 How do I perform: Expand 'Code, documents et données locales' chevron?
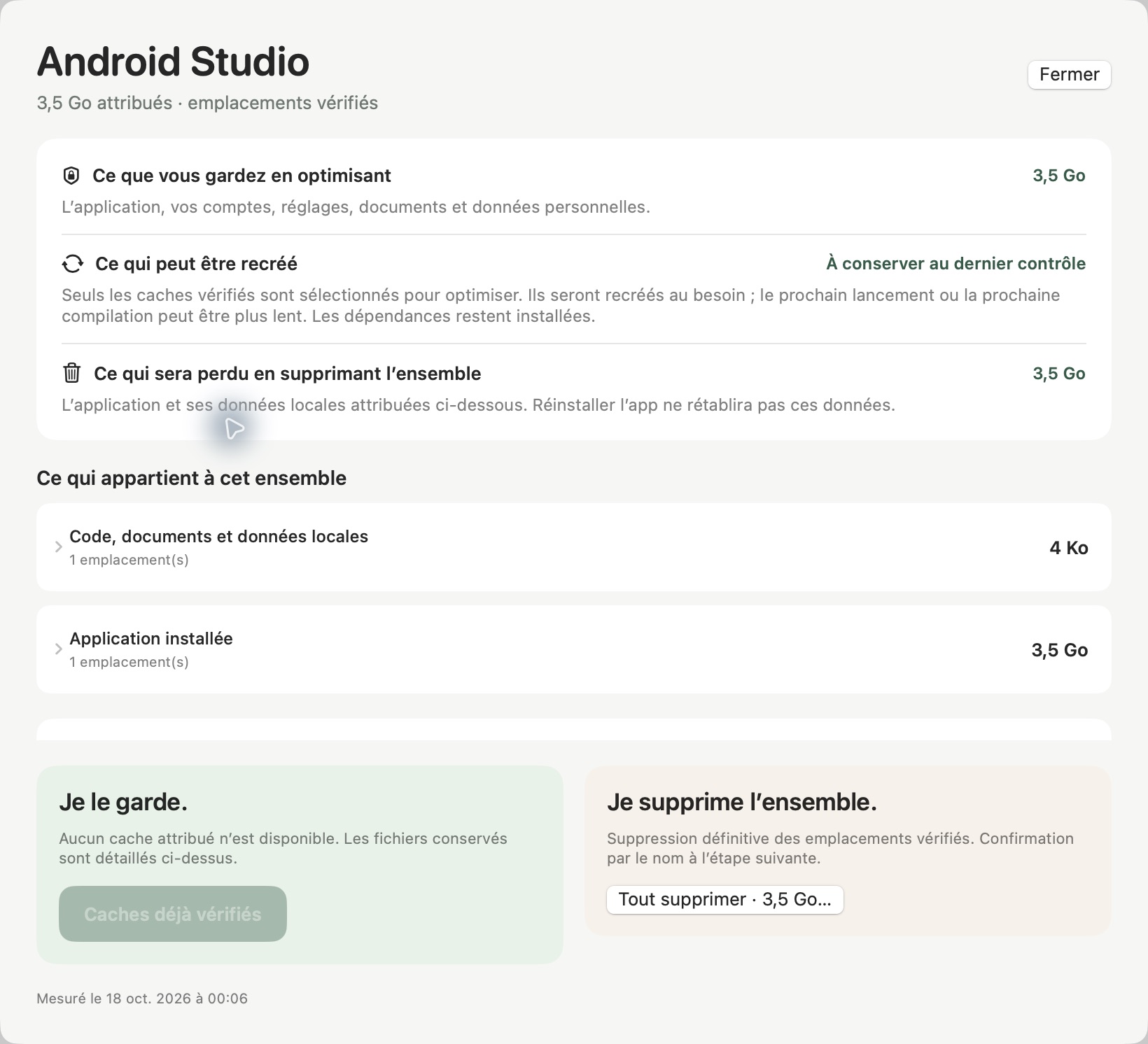[x=59, y=547]
